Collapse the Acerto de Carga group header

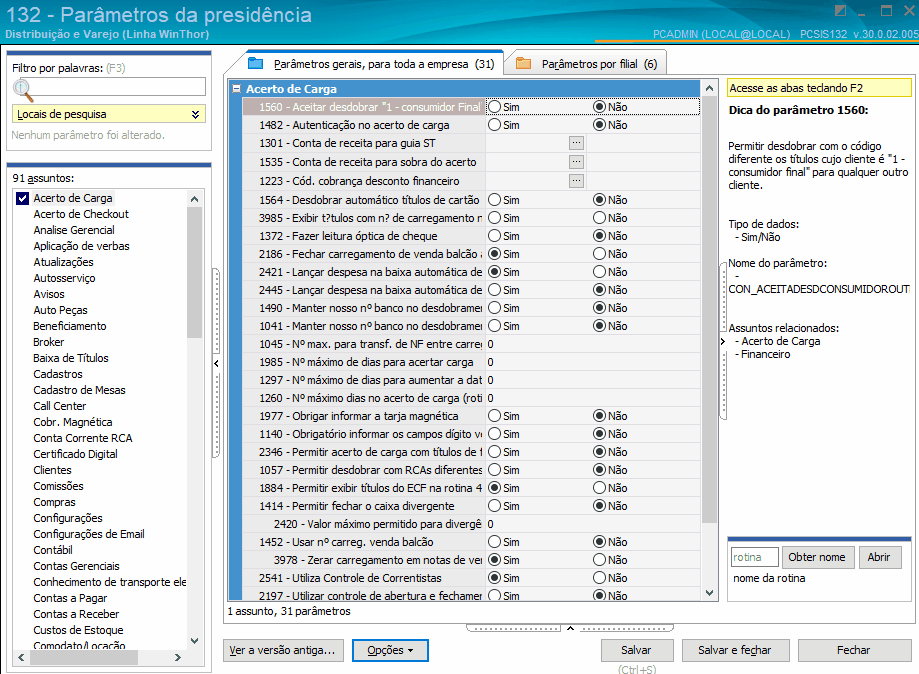237,88
